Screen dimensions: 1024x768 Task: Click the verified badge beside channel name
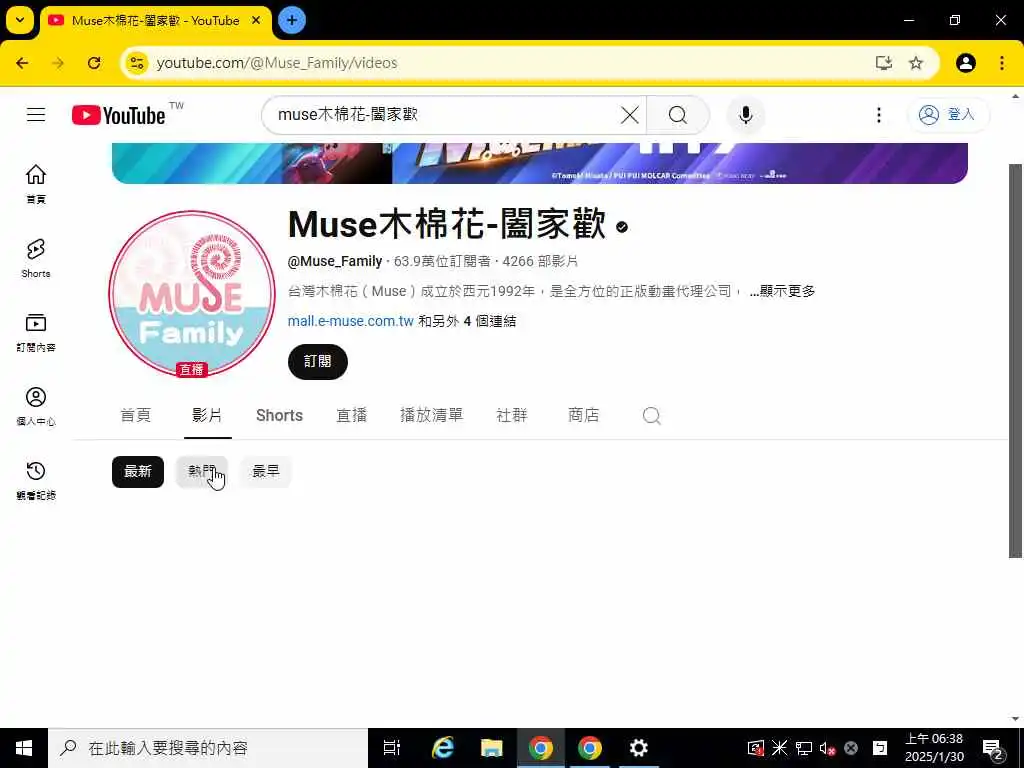622,227
